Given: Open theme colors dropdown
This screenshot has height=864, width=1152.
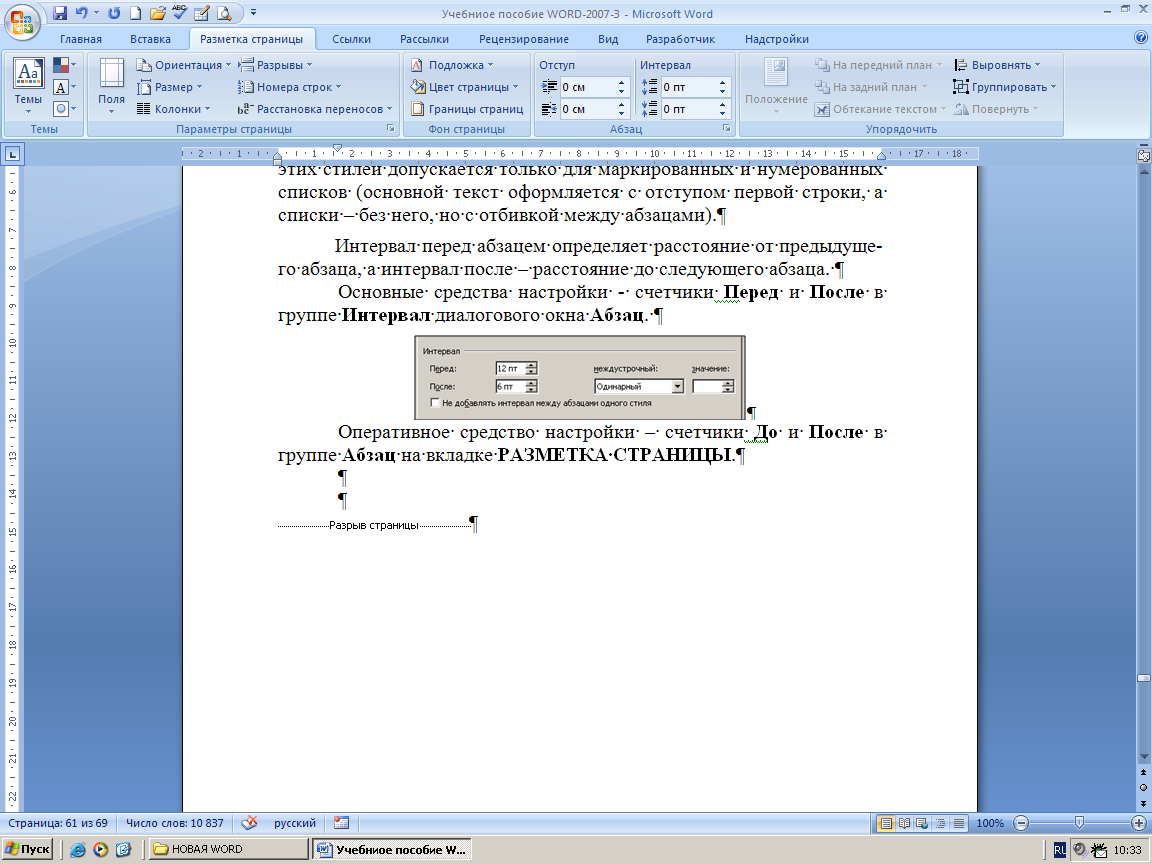Looking at the screenshot, I should tap(64, 65).
